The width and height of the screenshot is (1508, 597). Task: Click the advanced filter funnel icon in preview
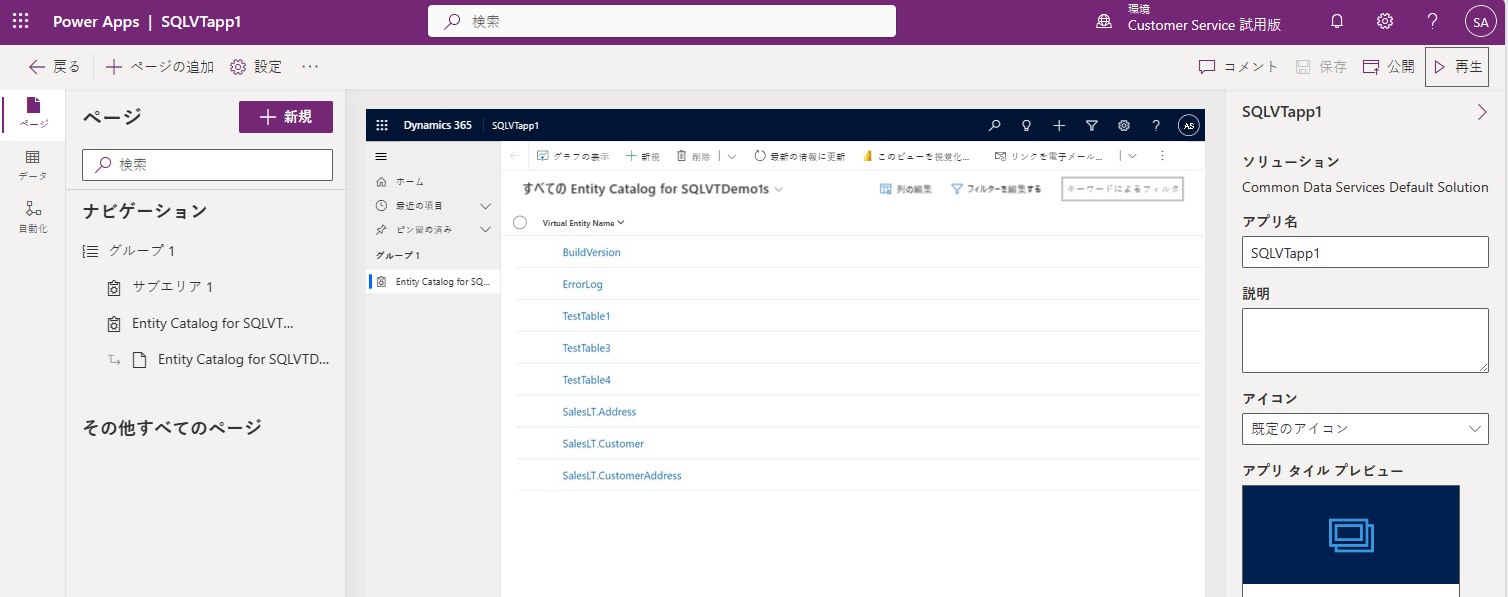(x=1092, y=126)
